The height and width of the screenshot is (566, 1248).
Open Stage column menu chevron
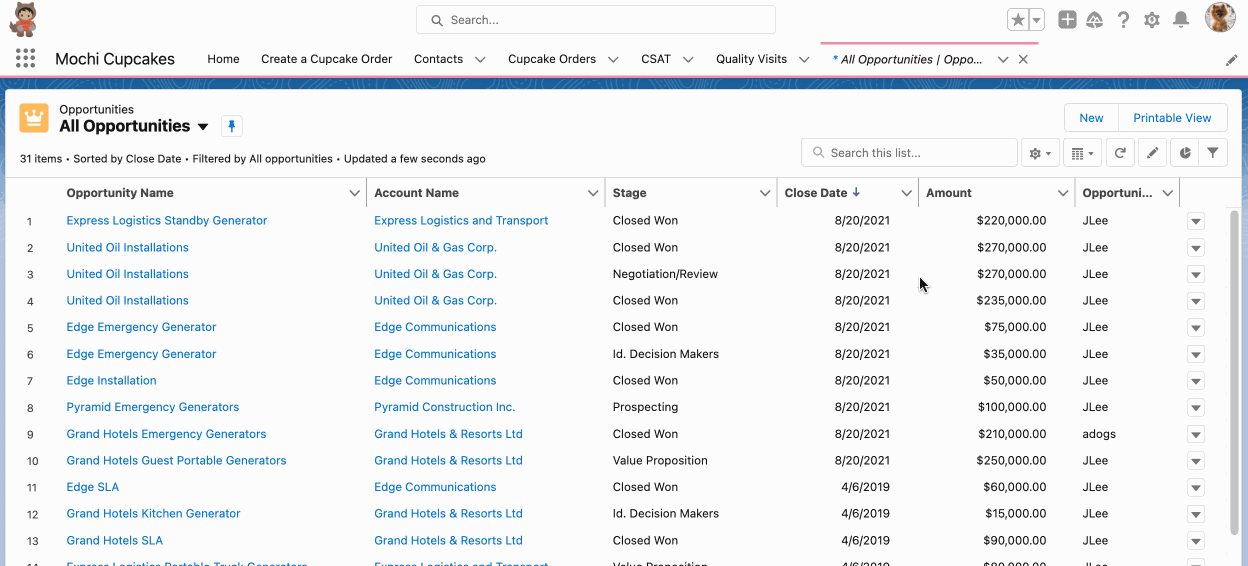click(765, 193)
